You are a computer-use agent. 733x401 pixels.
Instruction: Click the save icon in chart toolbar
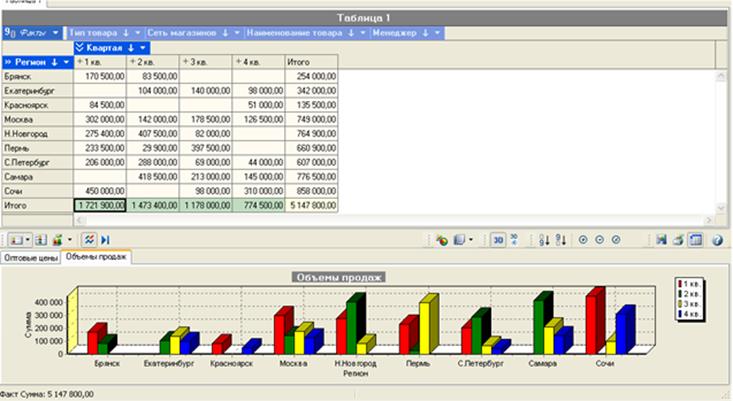[661, 240]
